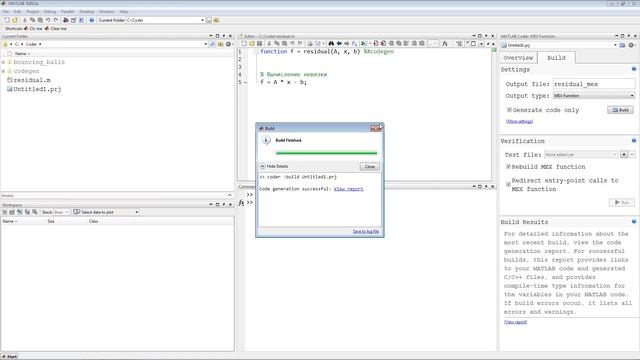Toggle Generate code only checkbox

509,110
